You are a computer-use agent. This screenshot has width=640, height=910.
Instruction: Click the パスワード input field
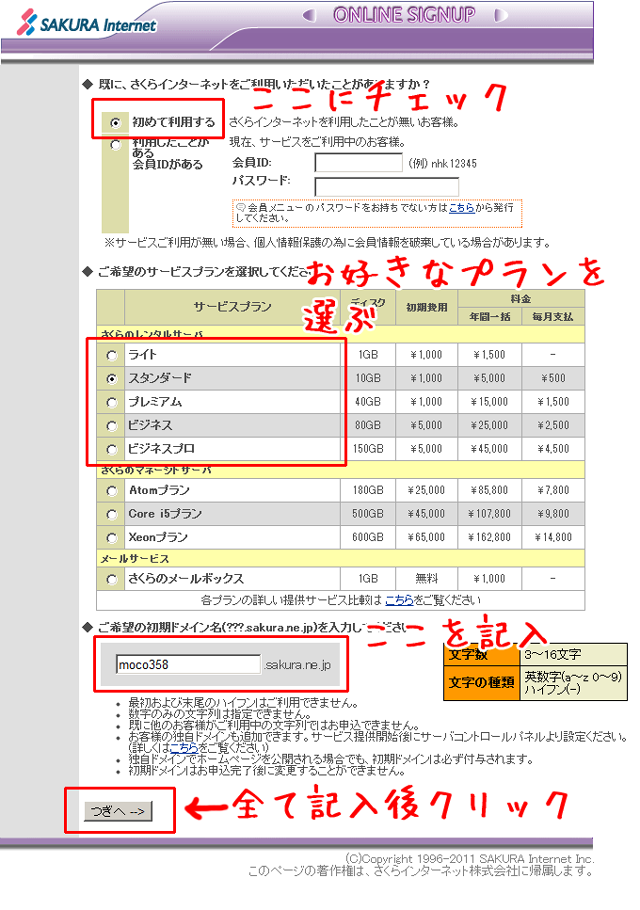[386, 187]
